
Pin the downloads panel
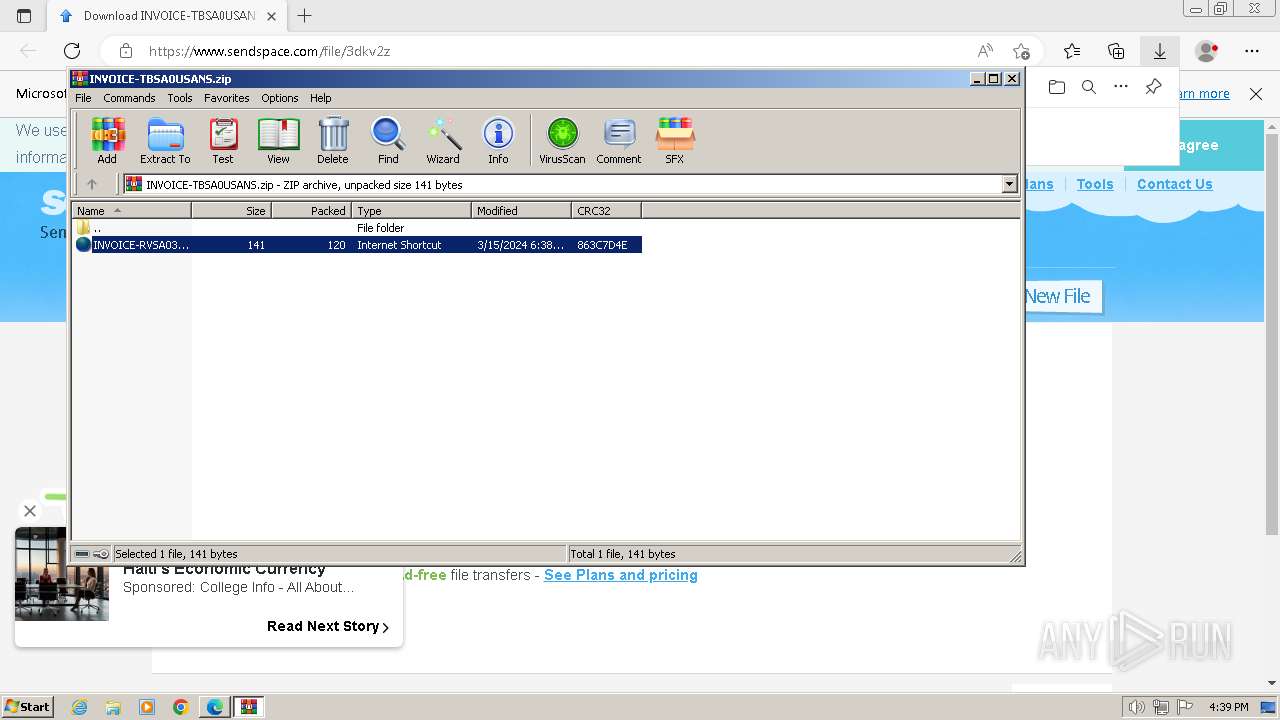click(x=1153, y=87)
